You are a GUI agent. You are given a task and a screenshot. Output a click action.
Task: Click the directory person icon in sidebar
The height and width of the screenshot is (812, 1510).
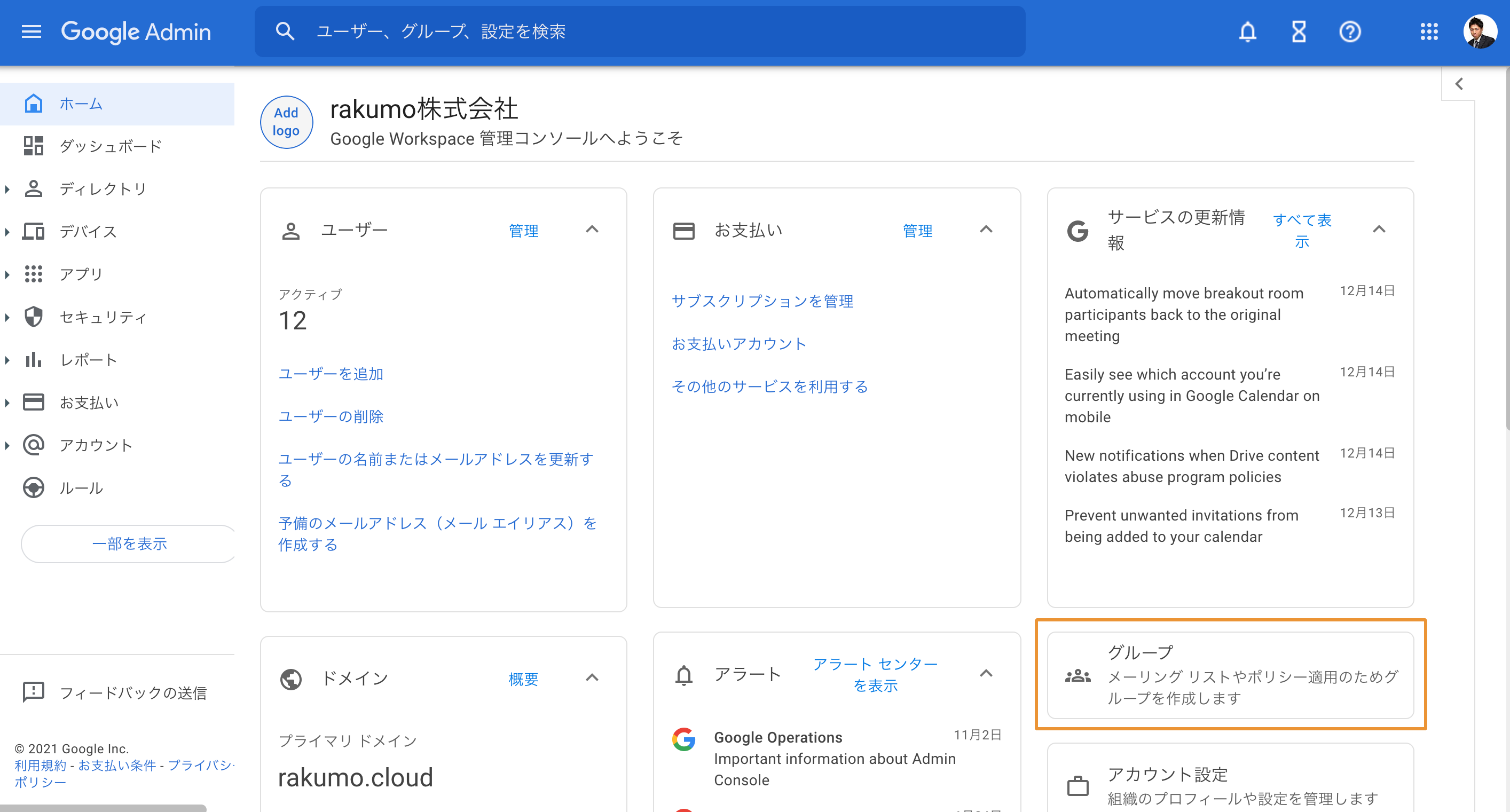[x=34, y=189]
